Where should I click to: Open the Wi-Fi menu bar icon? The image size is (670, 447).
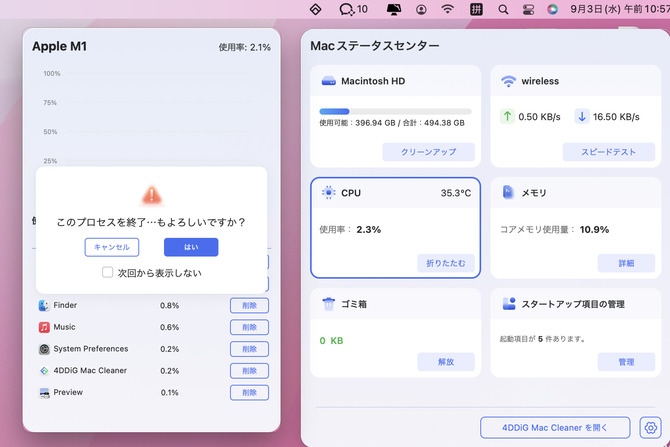(447, 9)
